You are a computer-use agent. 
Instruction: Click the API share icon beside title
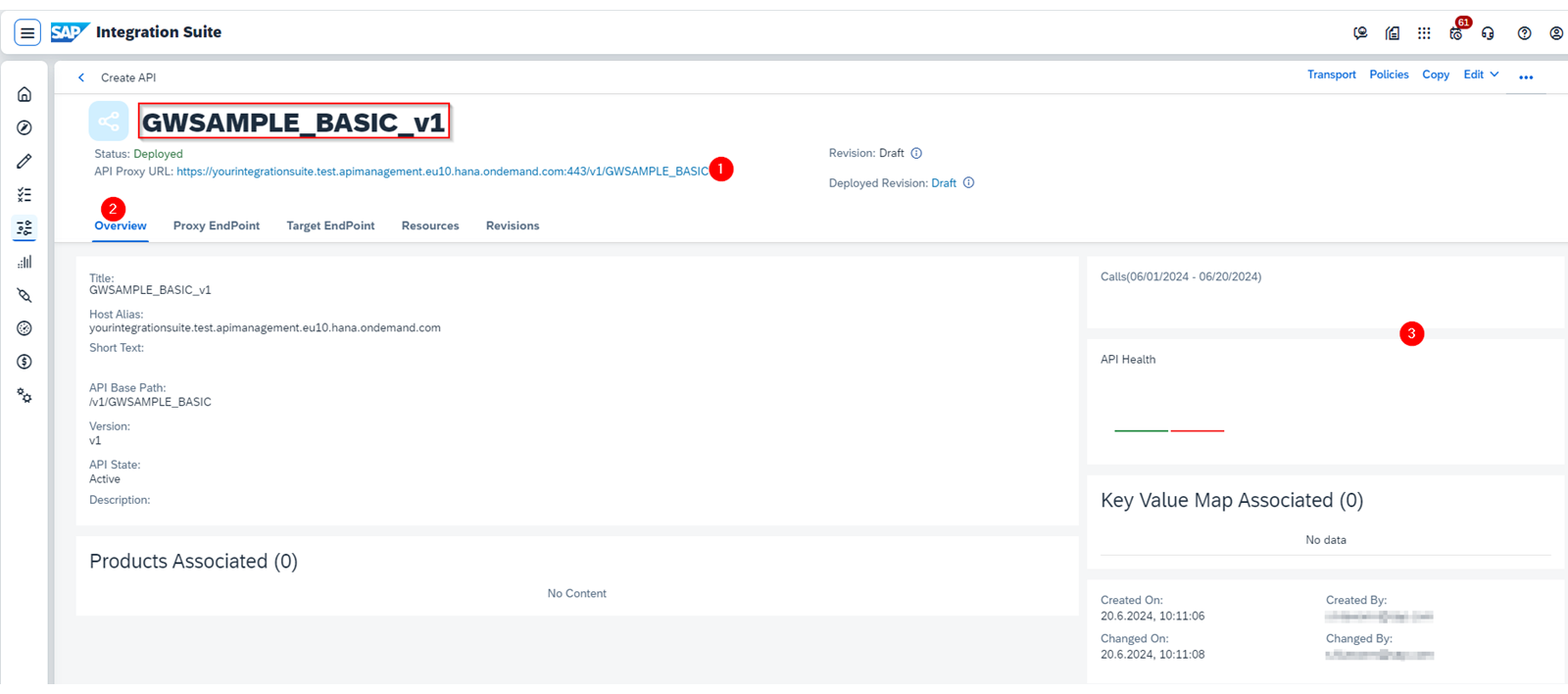[109, 122]
